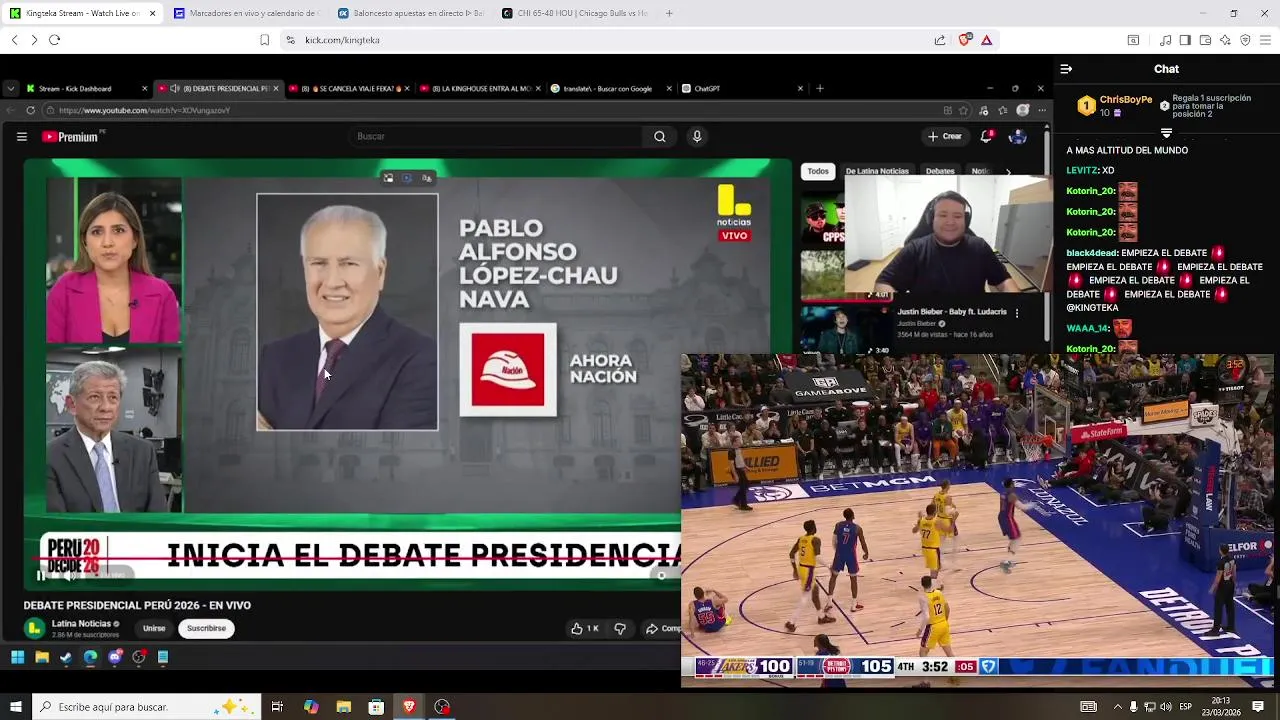Image resolution: width=1280 pixels, height=720 pixels.
Task: Open the Brave menu hamburger
Action: point(1265,40)
